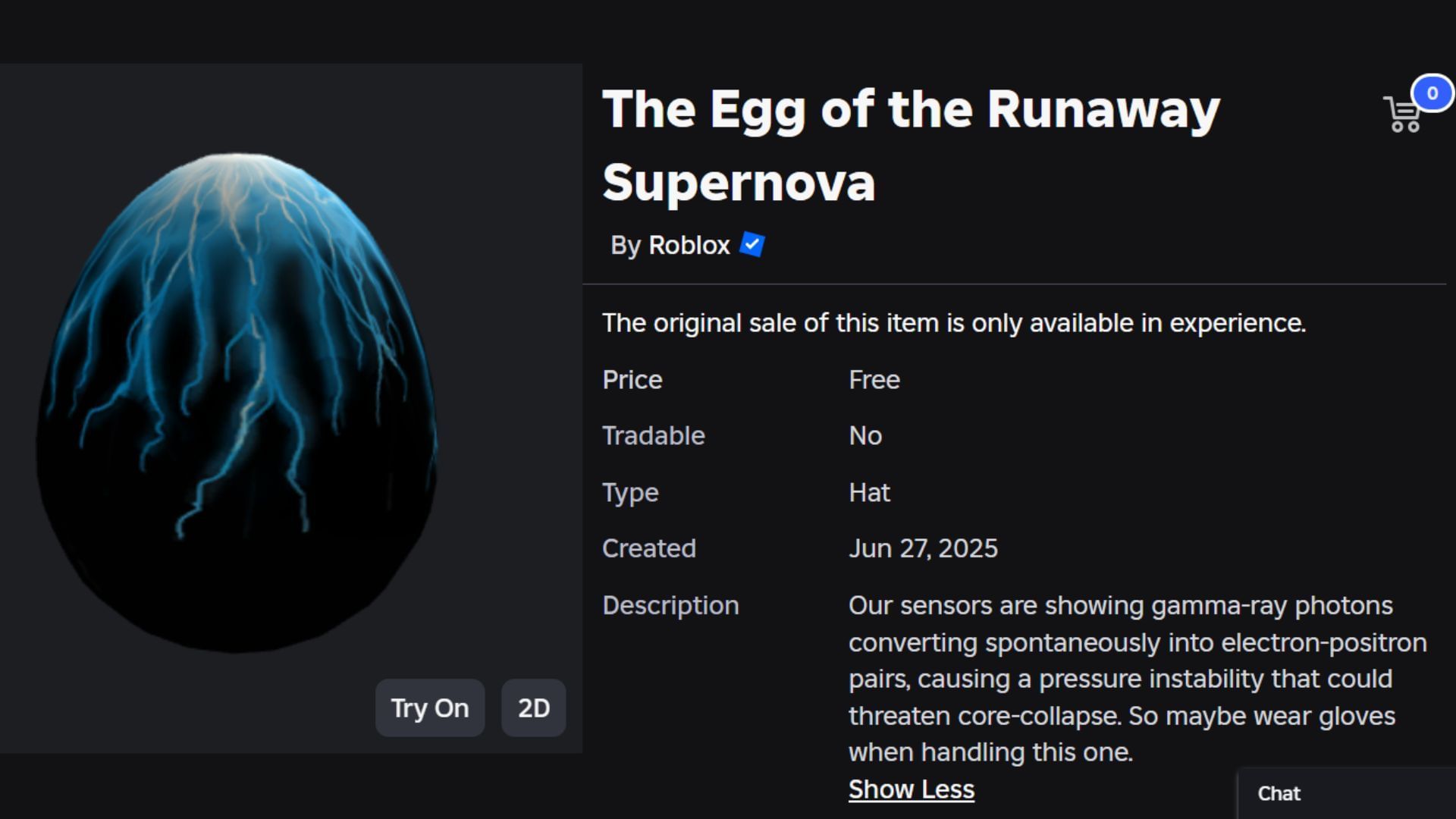The height and width of the screenshot is (819, 1456).
Task: Click the Price label
Action: click(632, 379)
